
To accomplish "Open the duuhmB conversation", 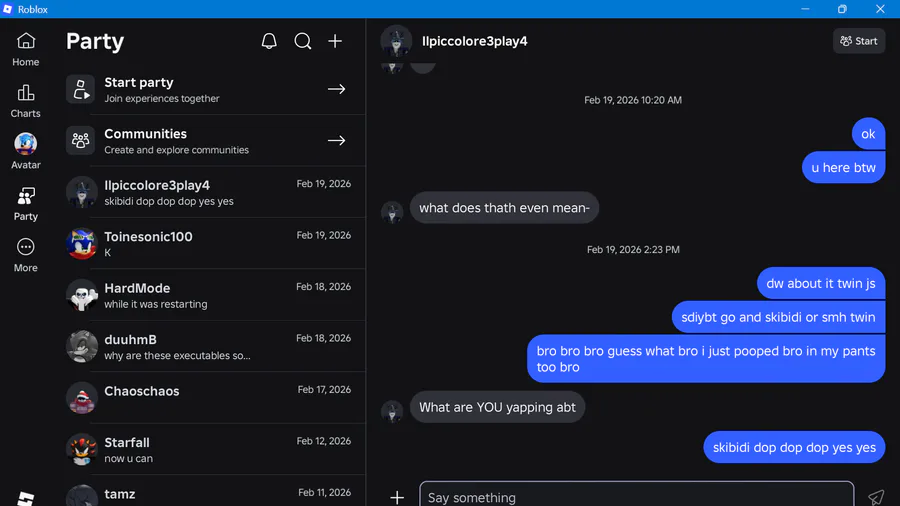I will tap(215, 347).
